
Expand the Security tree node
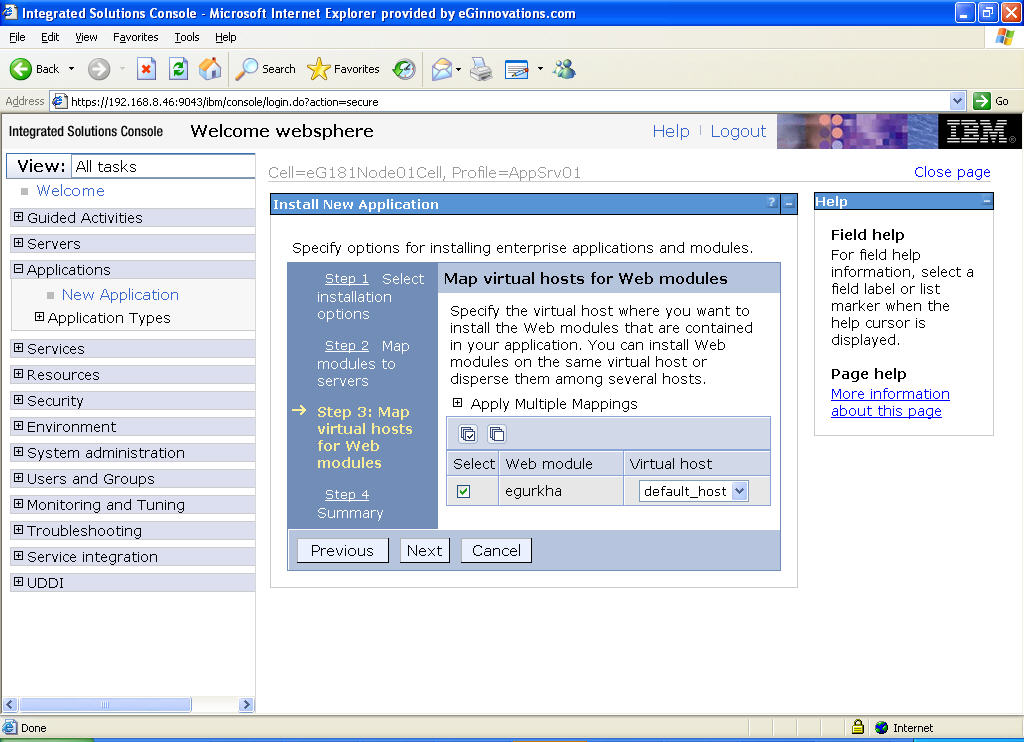point(18,400)
